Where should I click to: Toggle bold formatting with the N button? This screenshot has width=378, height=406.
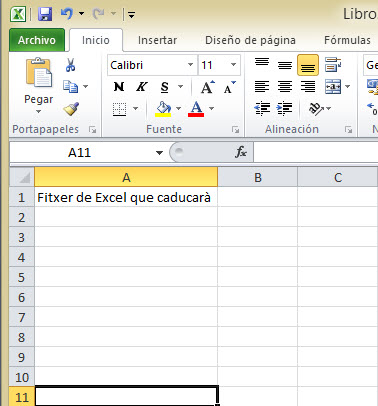119,87
